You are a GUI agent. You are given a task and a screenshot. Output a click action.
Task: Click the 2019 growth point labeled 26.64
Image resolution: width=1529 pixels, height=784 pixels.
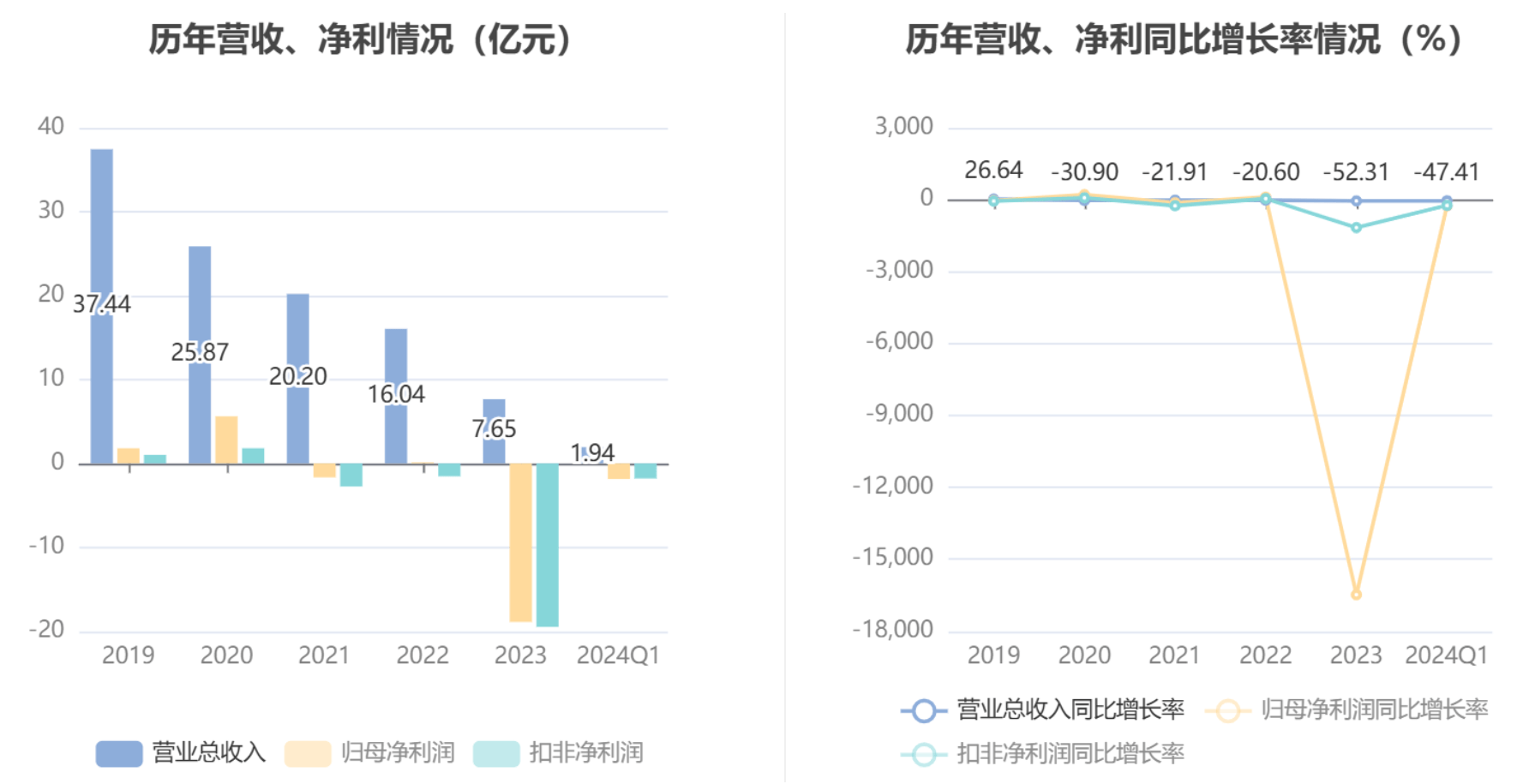[x=994, y=200]
